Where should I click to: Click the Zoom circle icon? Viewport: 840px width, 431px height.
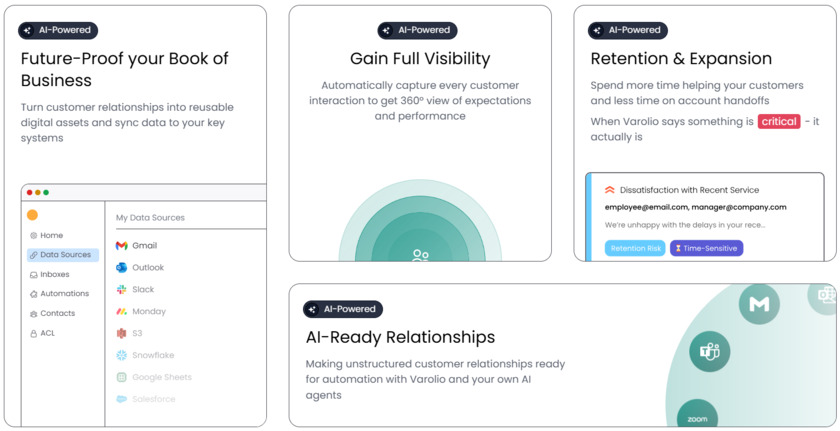697,417
